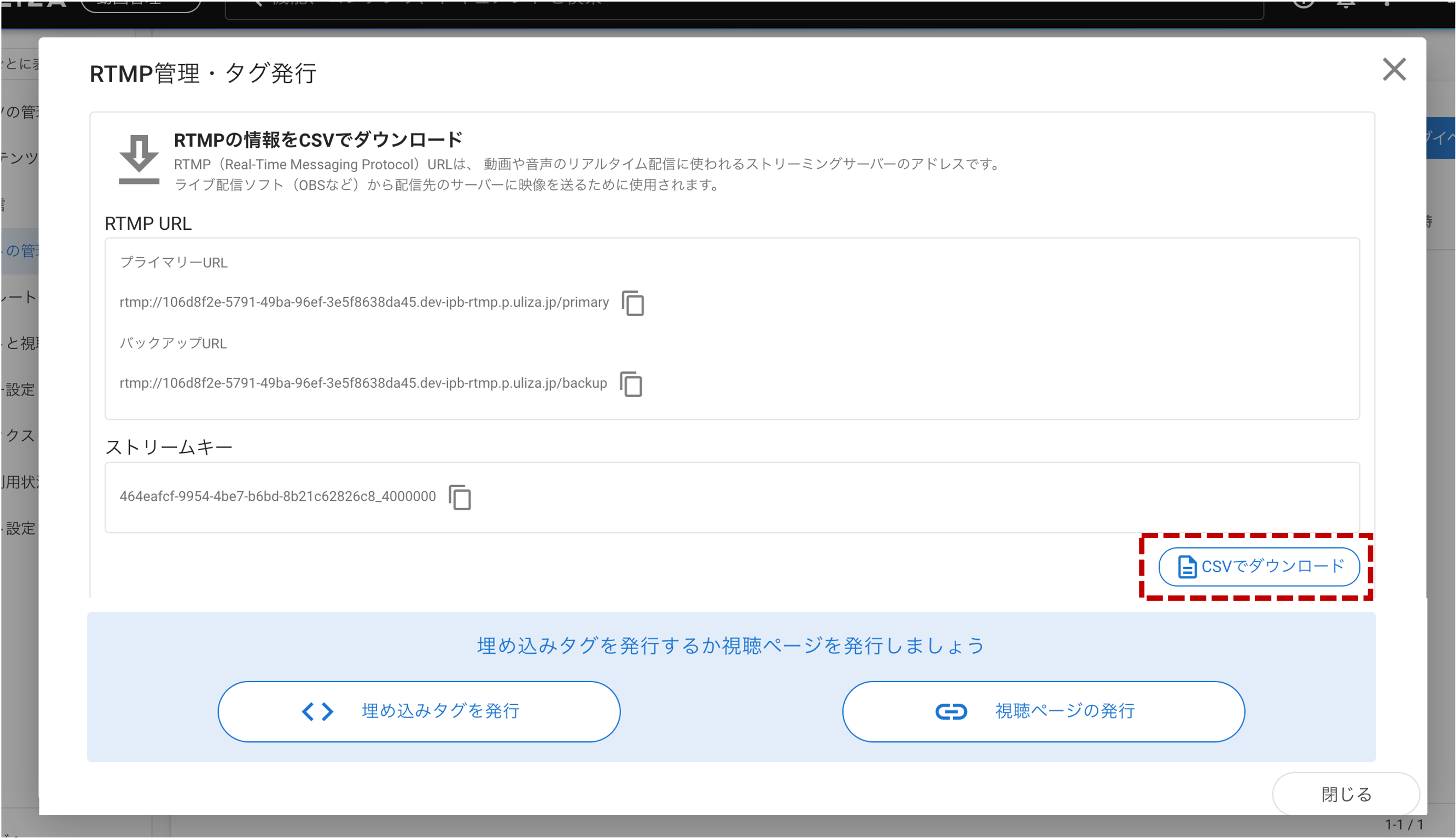Close the RTMP dialog with X
The image size is (1456, 839).
[1394, 70]
